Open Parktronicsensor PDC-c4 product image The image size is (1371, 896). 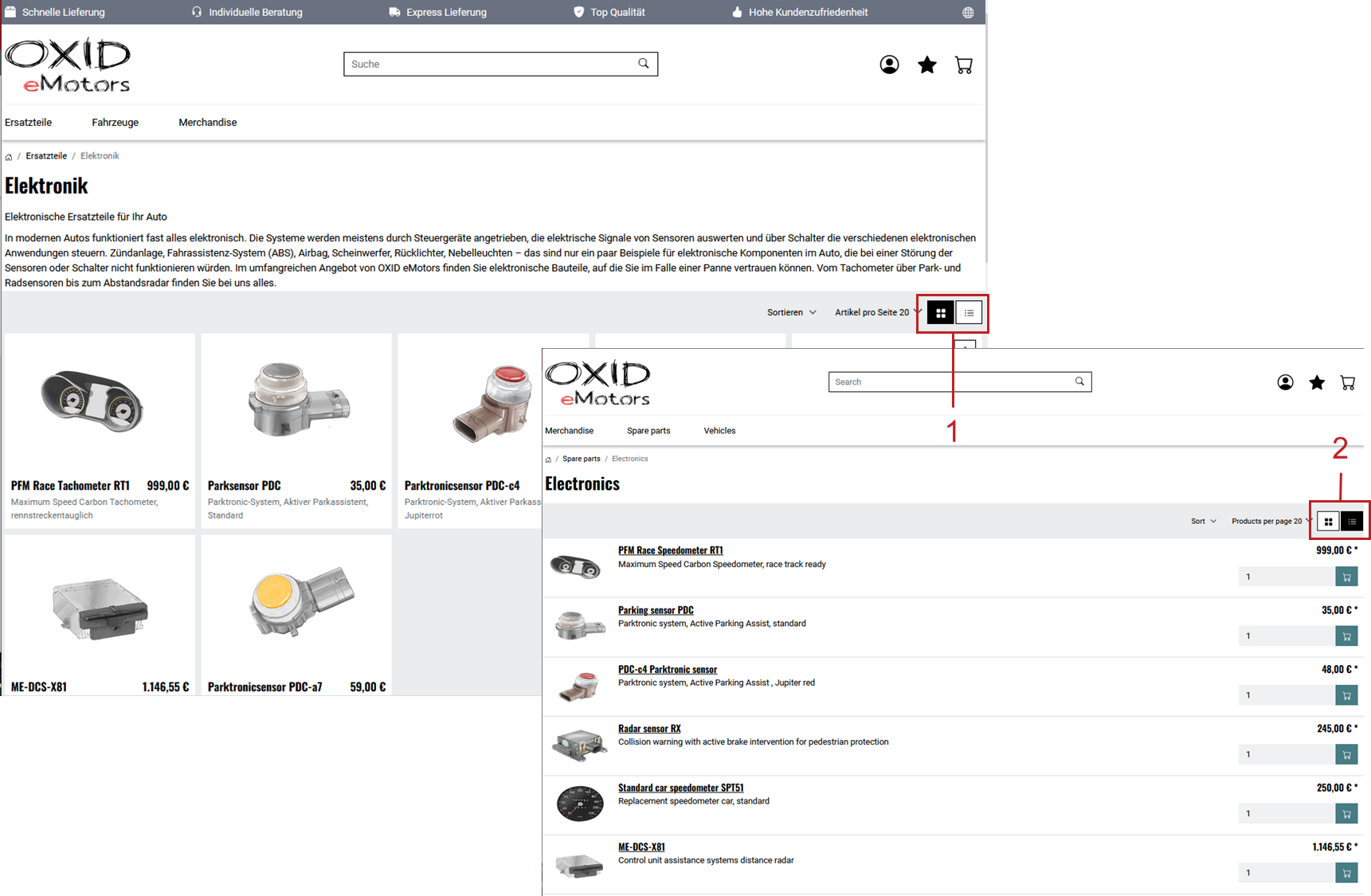point(491,404)
